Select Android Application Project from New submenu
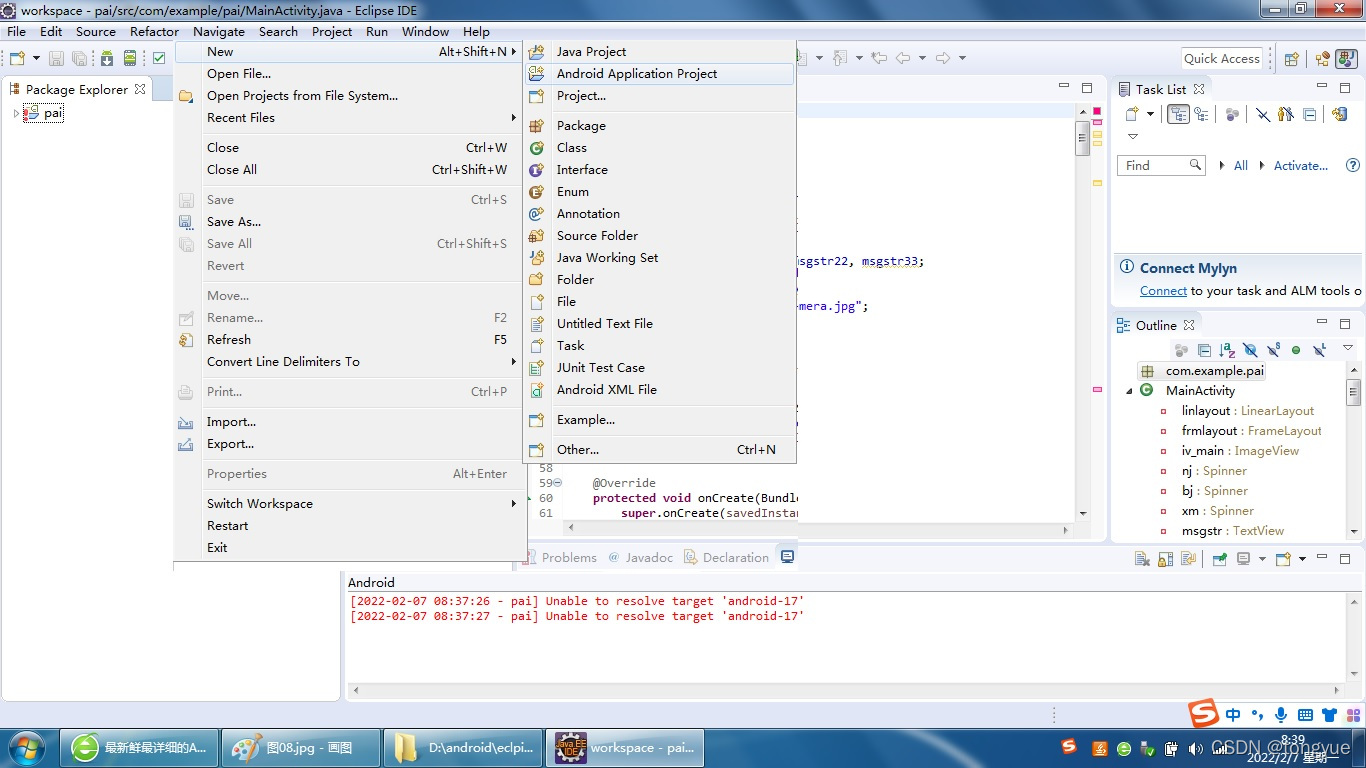 coord(660,74)
